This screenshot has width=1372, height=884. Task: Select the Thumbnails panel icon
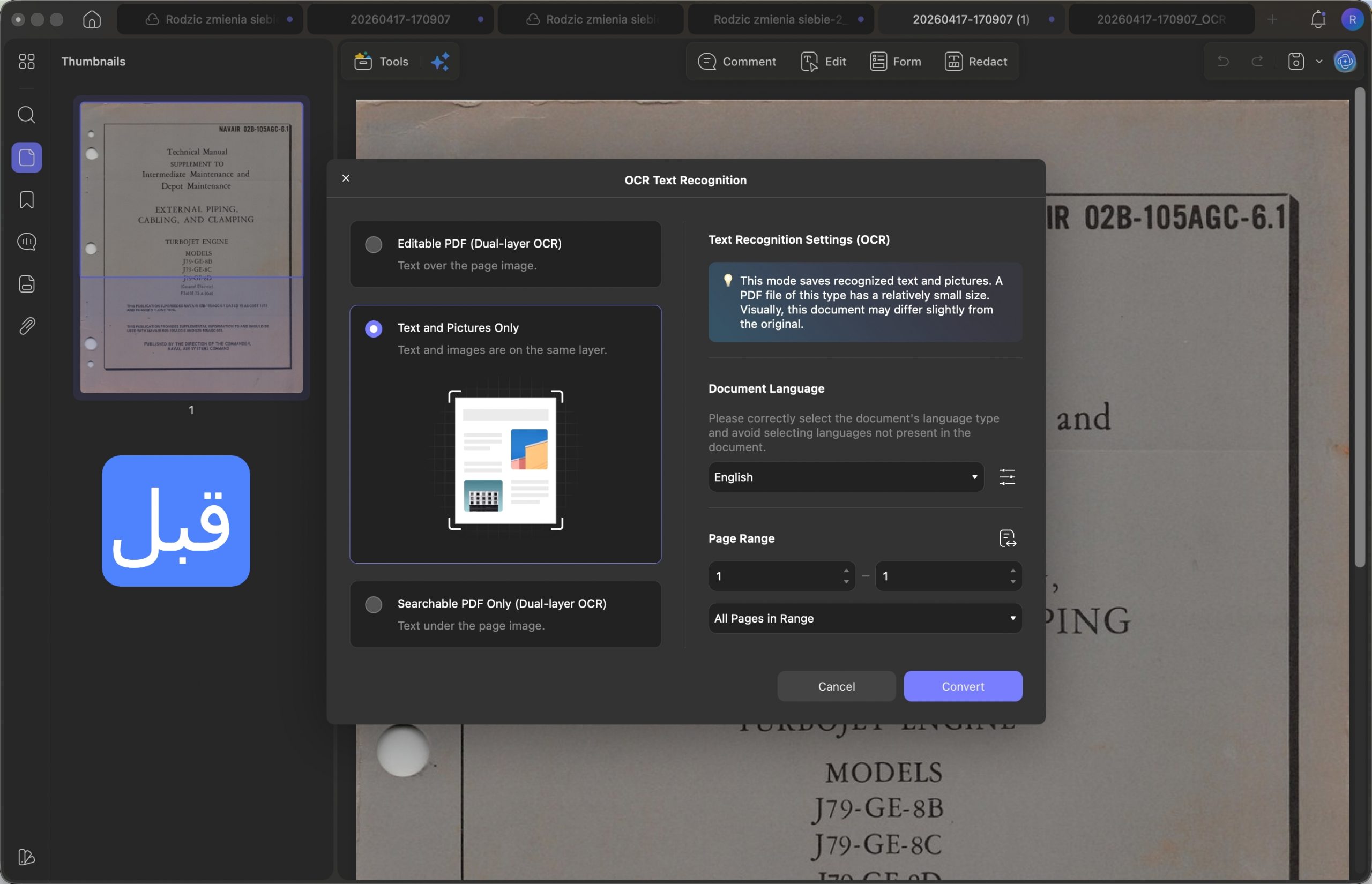point(26,158)
